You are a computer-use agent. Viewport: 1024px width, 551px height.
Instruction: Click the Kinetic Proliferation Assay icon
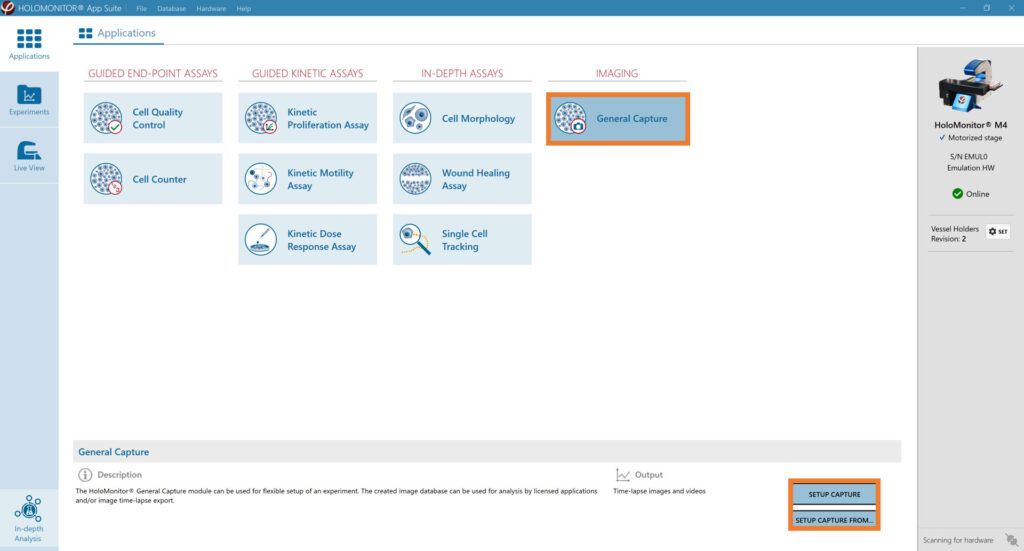[261, 118]
